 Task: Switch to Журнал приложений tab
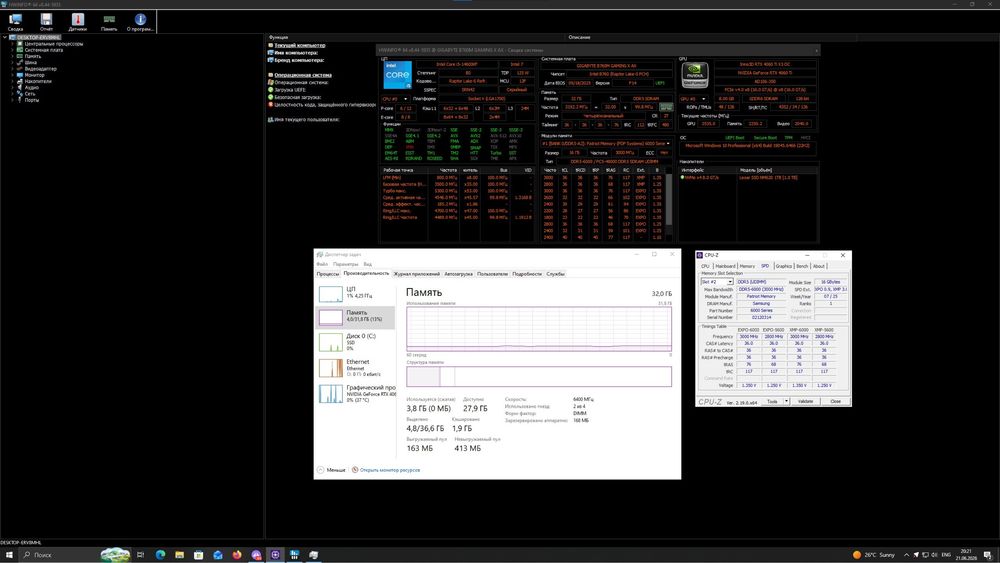(x=416, y=274)
